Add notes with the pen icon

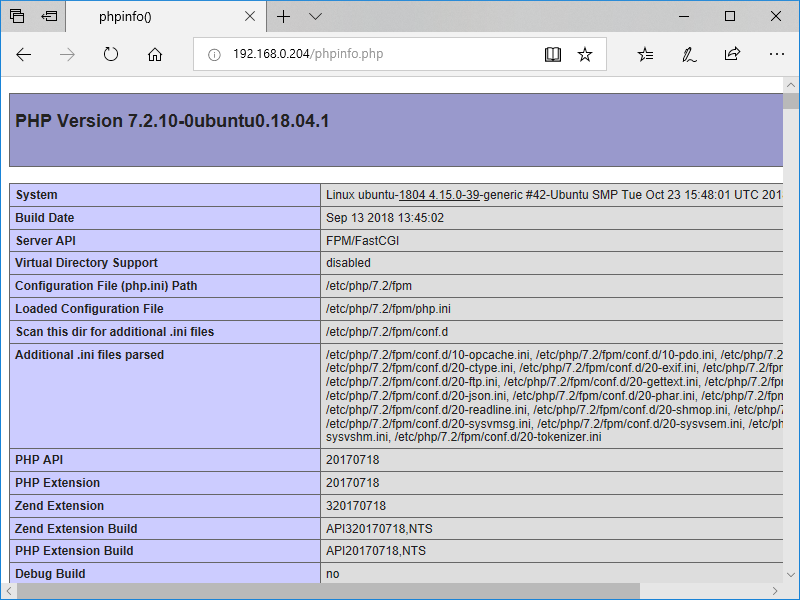click(x=689, y=54)
